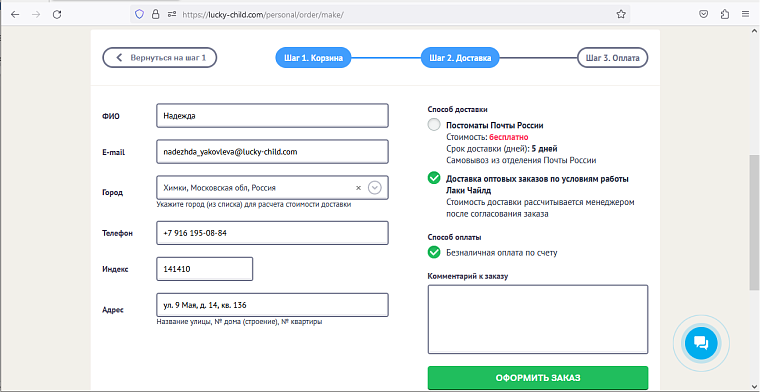Click Вернуться на шаг 1 button
760x392 pixels.
tap(159, 58)
